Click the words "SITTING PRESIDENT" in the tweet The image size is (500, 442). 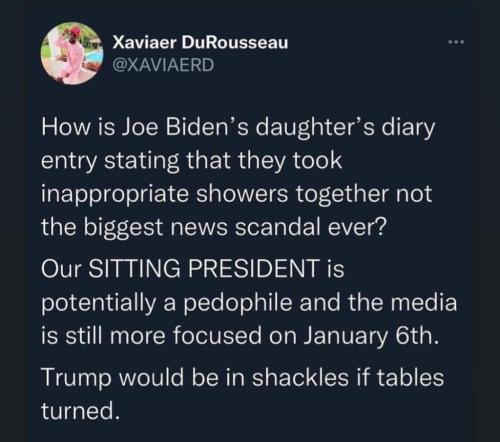[x=203, y=268]
